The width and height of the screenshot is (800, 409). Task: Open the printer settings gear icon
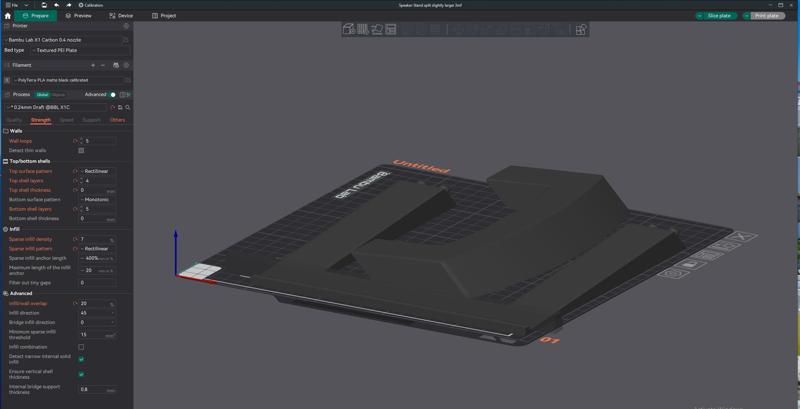pos(127,25)
